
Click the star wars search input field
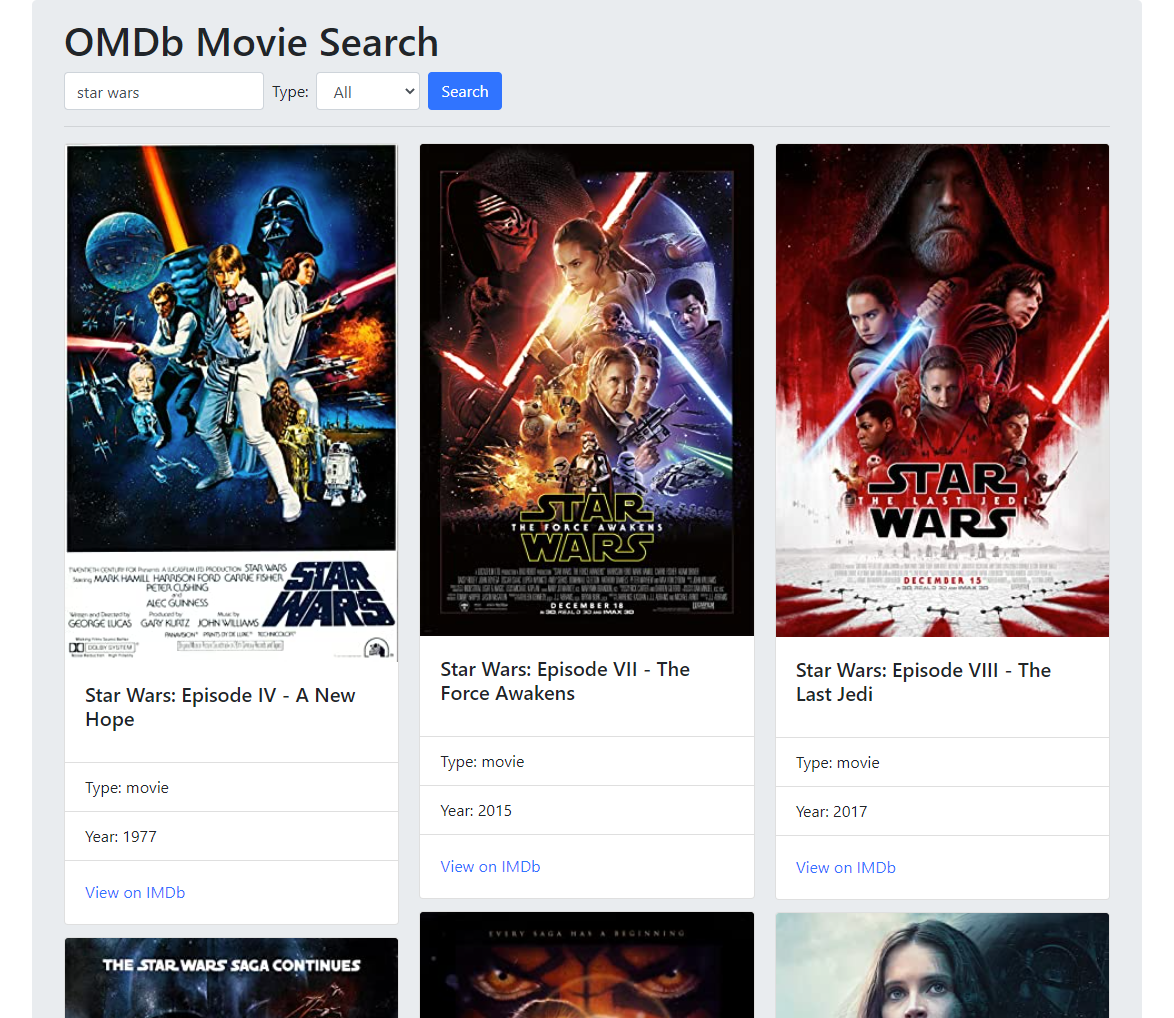pos(164,91)
